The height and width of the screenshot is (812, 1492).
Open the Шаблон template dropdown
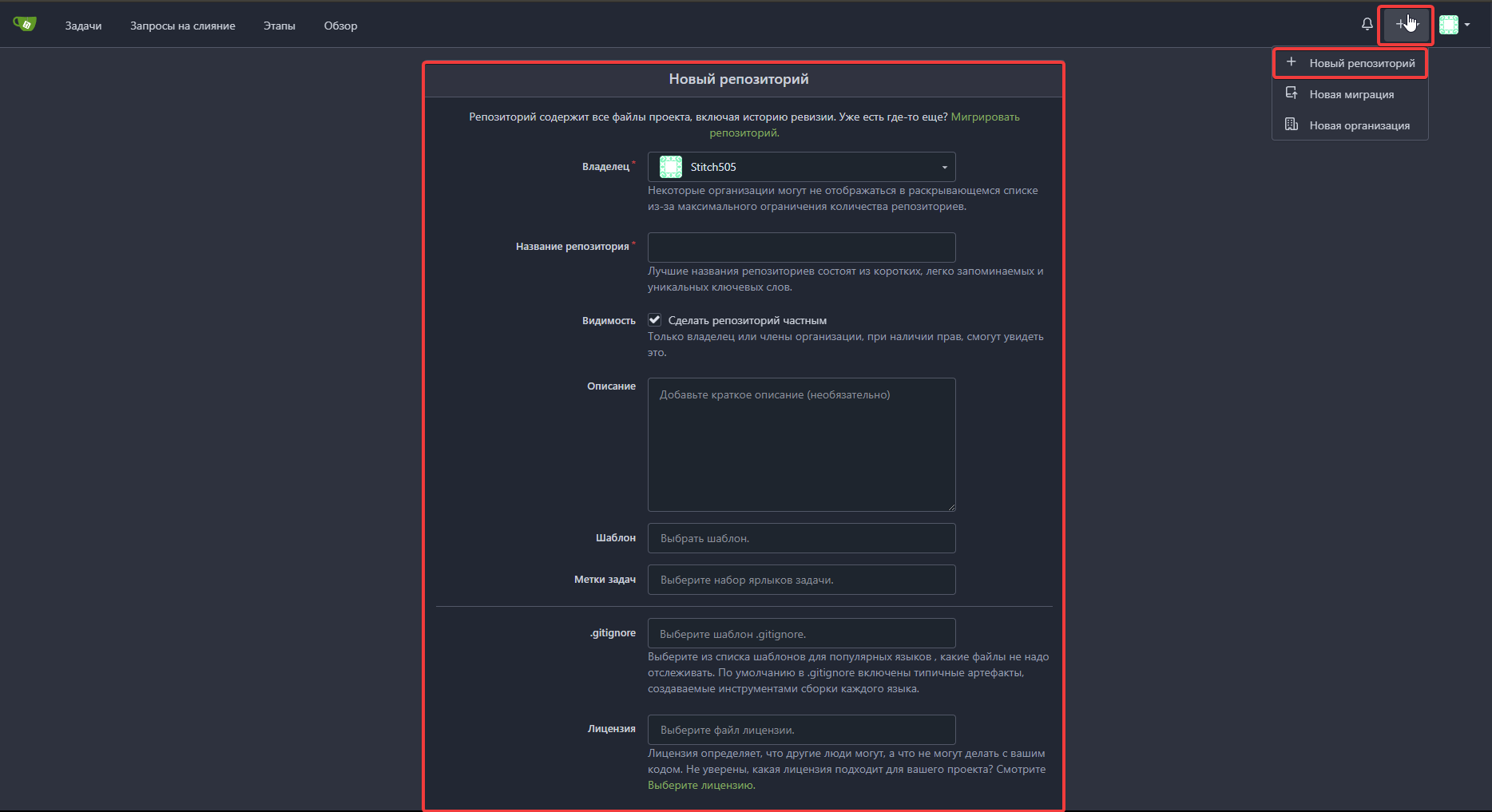pyautogui.click(x=801, y=538)
